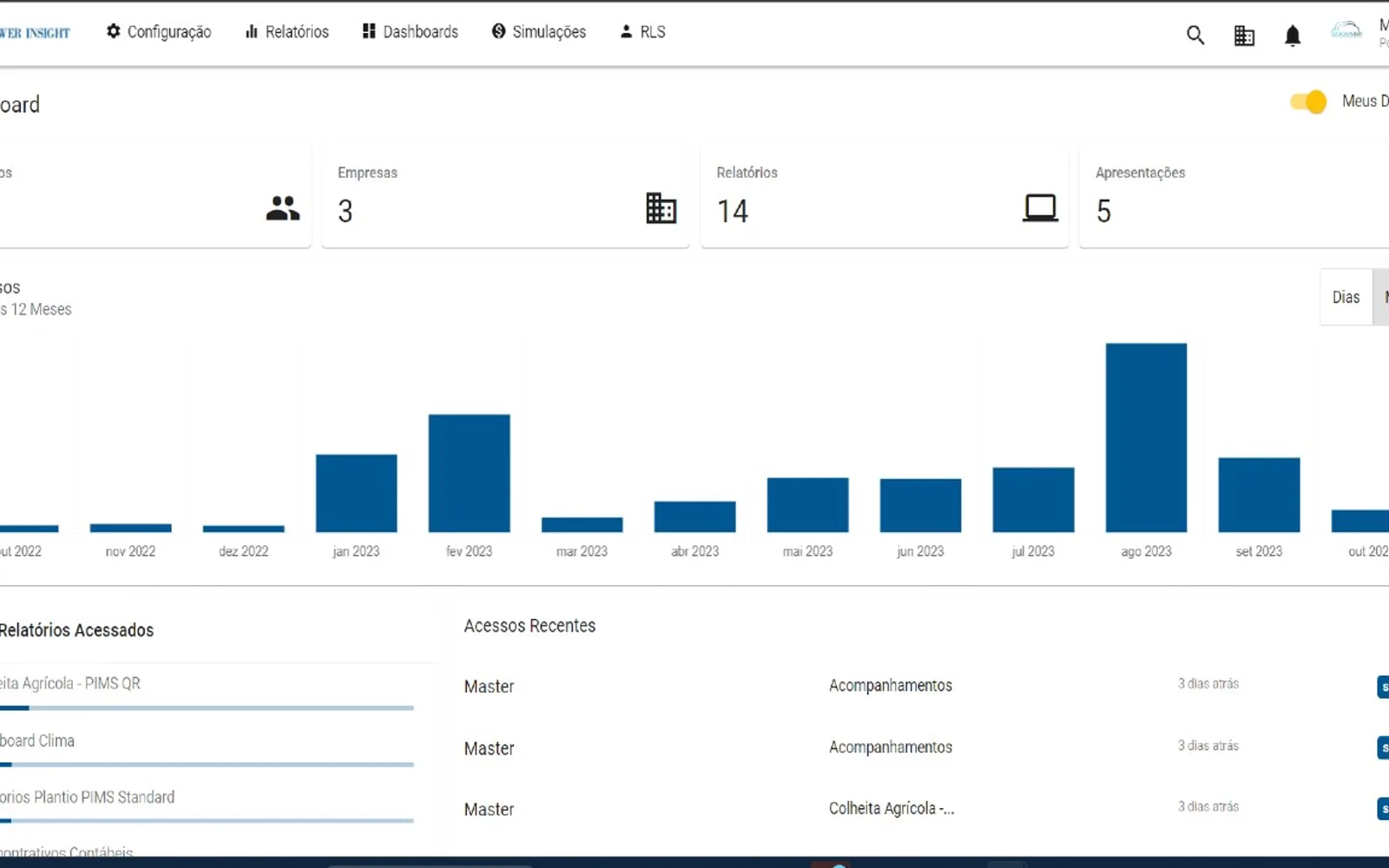Click the set 2023 bar

tap(1259, 495)
